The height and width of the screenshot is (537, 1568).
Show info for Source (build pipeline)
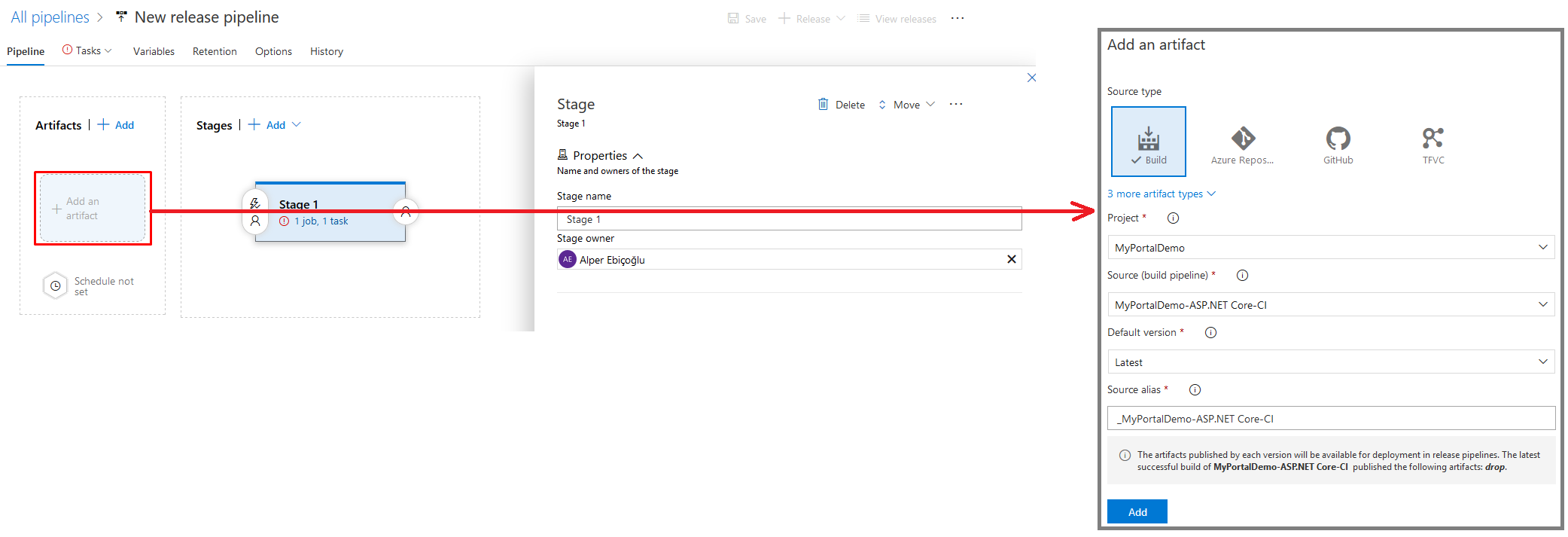point(1242,276)
